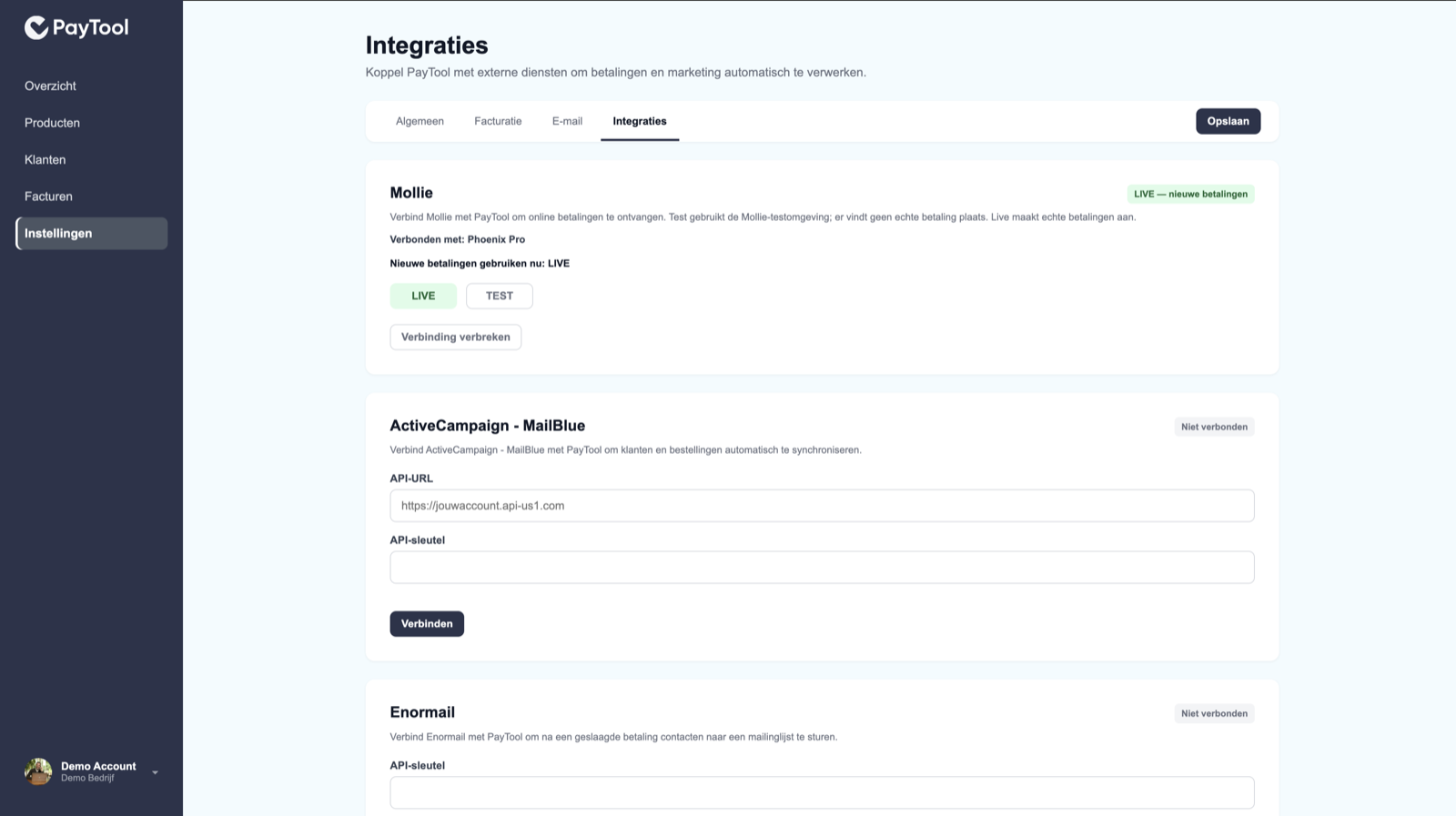Open Facturen in sidebar
1456x816 pixels.
coord(48,196)
